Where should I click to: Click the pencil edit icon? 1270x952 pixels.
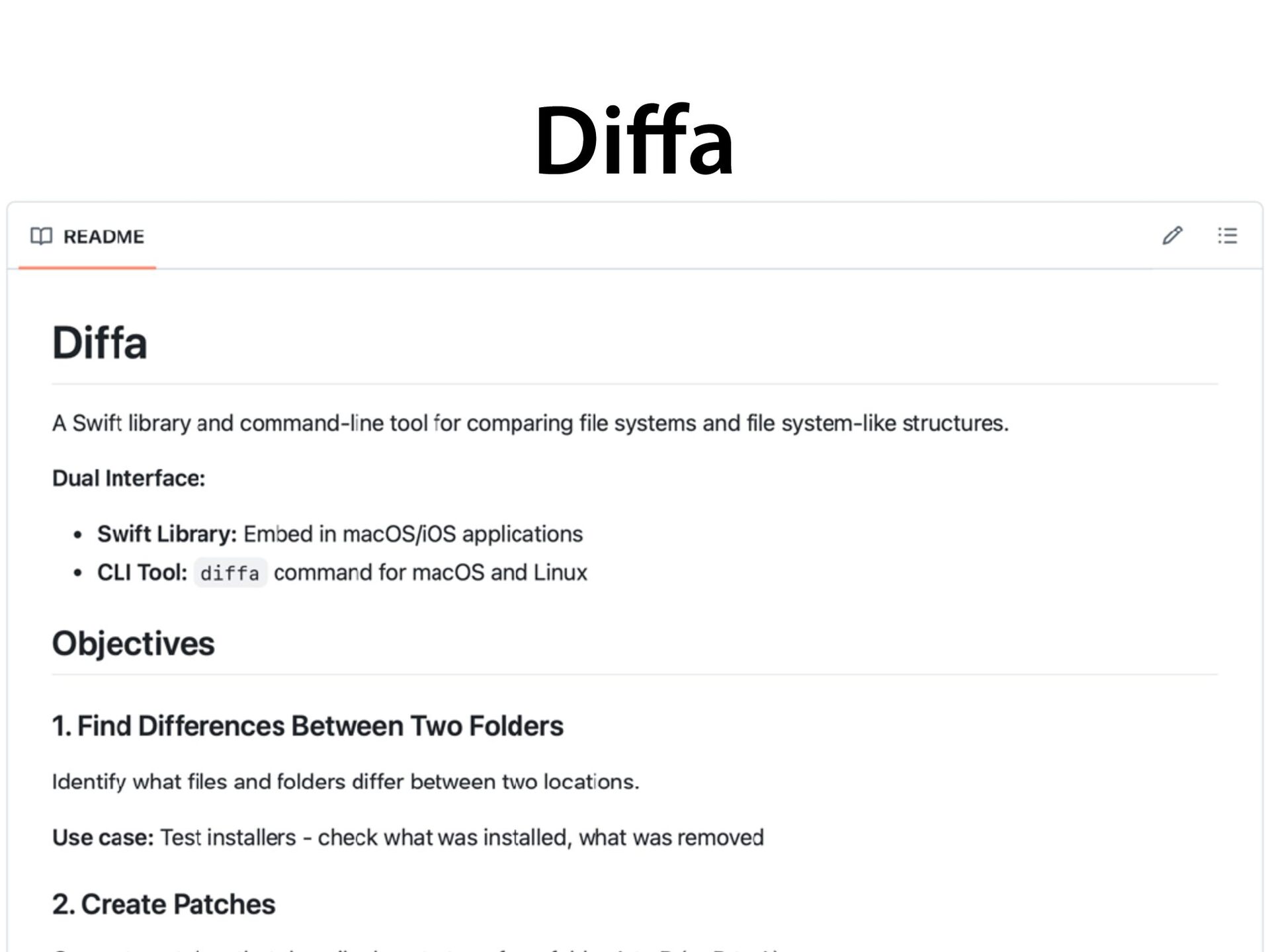pos(1172,236)
